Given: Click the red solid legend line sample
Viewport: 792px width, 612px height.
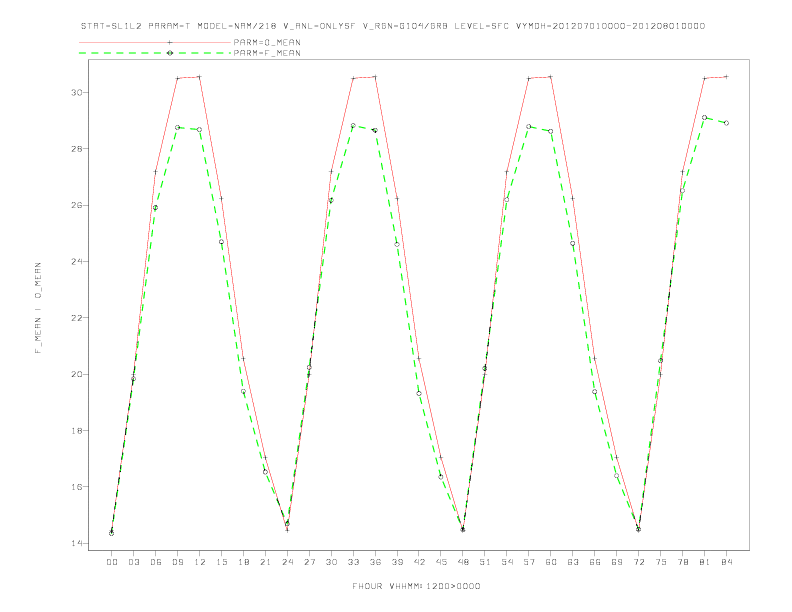Looking at the screenshot, I should point(155,42).
